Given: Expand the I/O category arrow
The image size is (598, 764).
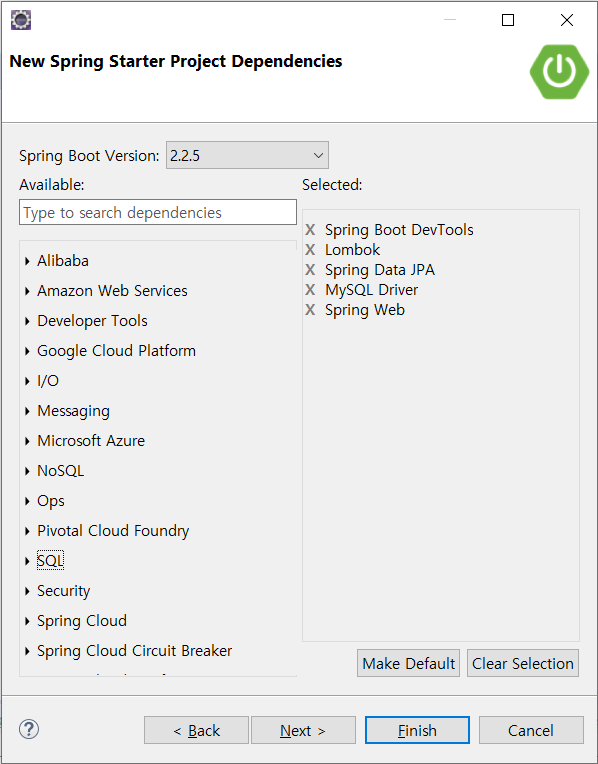Looking at the screenshot, I should [27, 381].
